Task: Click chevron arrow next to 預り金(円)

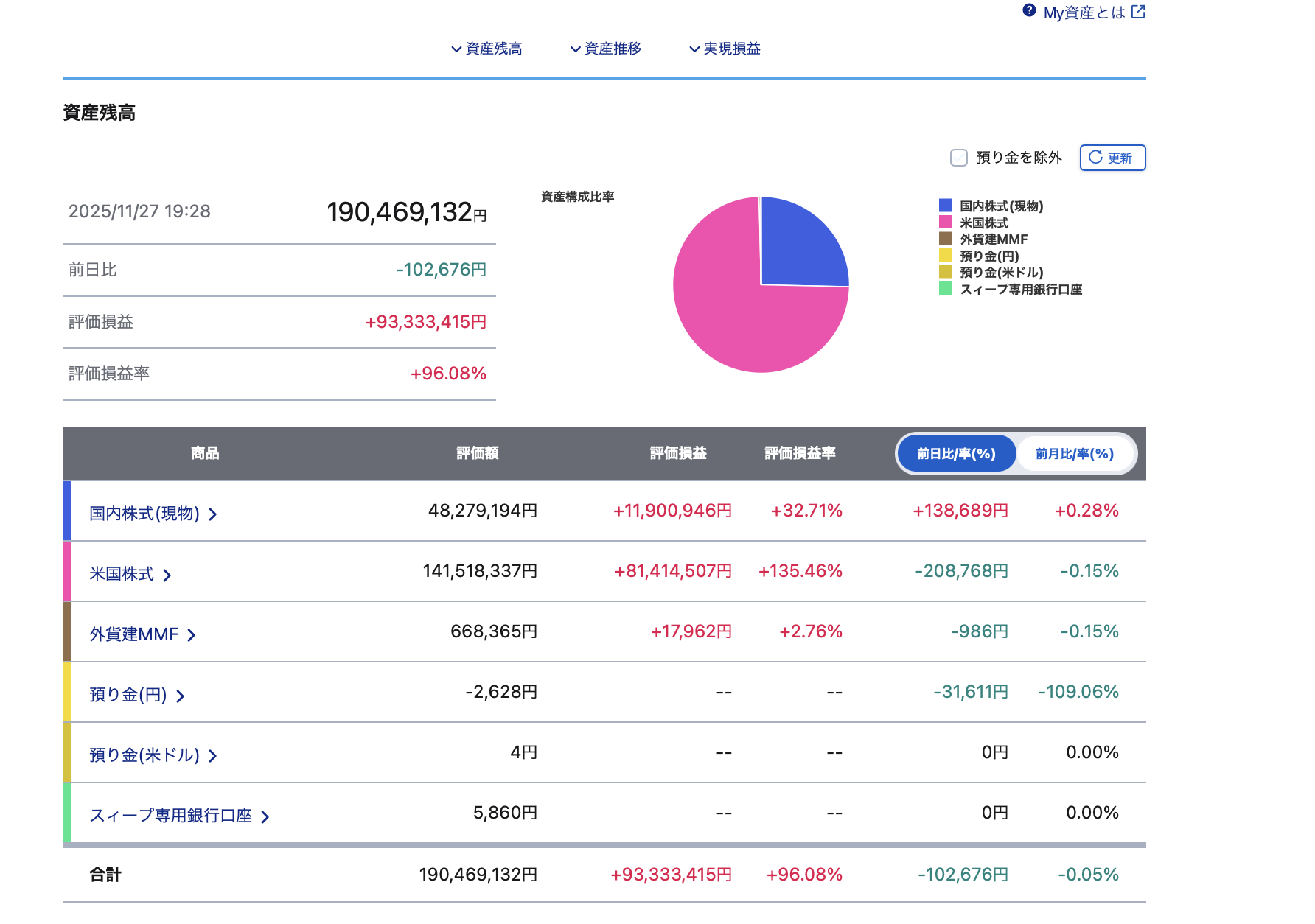Action: [x=180, y=696]
